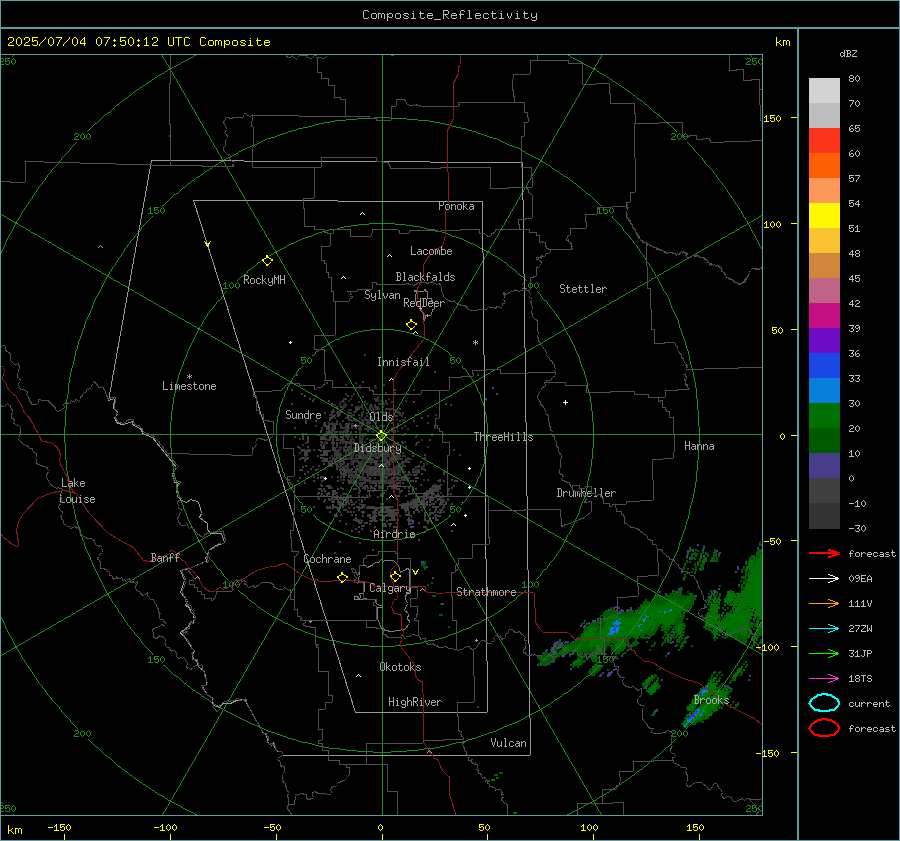Click the Innisfail label
The width and height of the screenshot is (900, 841).
[x=403, y=362]
